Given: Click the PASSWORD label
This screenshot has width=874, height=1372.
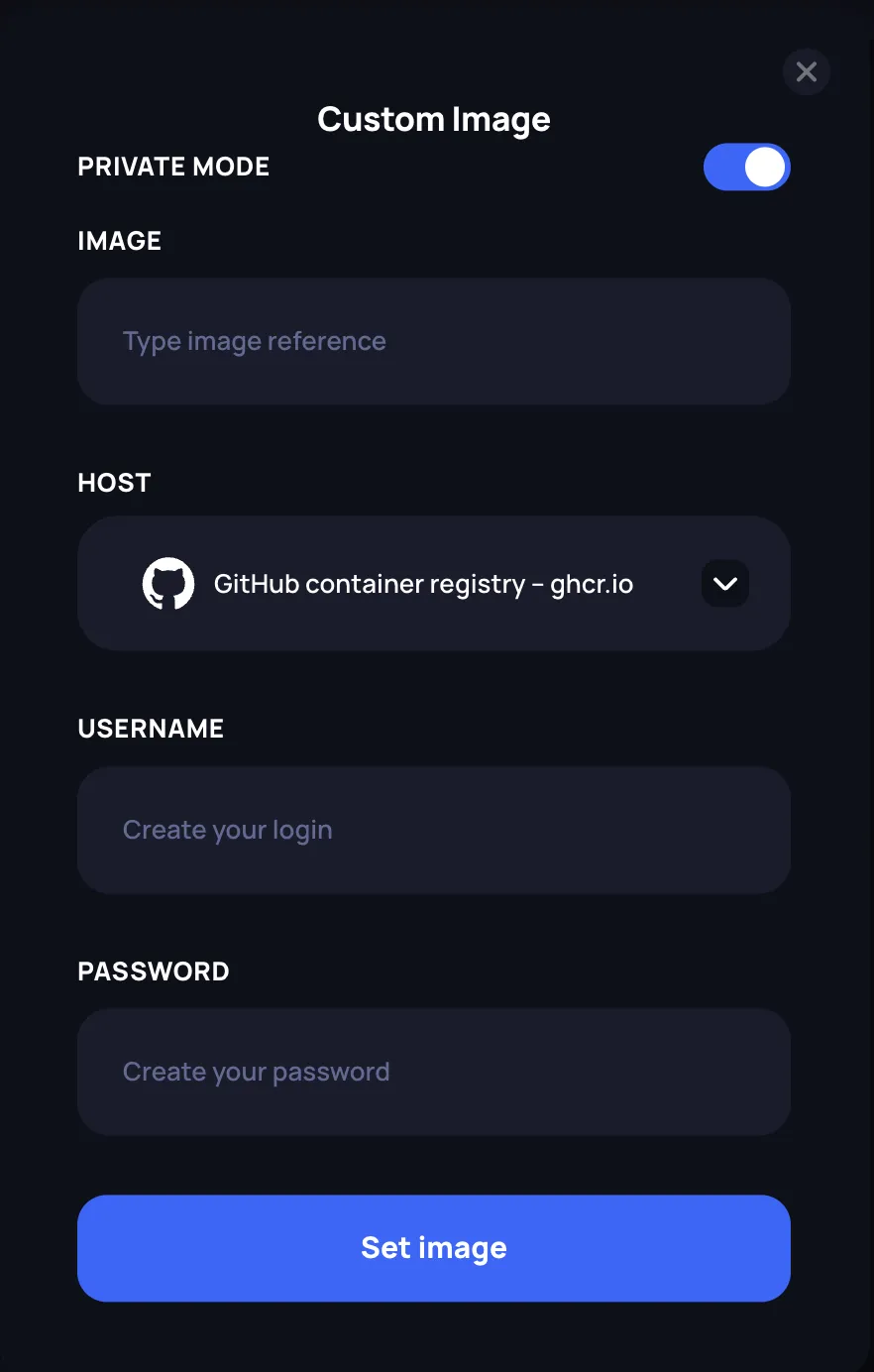Looking at the screenshot, I should (153, 971).
